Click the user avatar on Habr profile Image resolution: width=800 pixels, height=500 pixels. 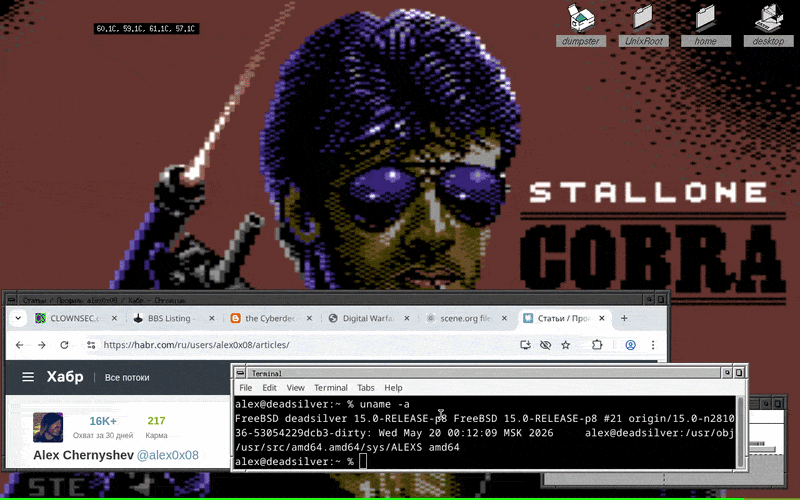coord(48,427)
